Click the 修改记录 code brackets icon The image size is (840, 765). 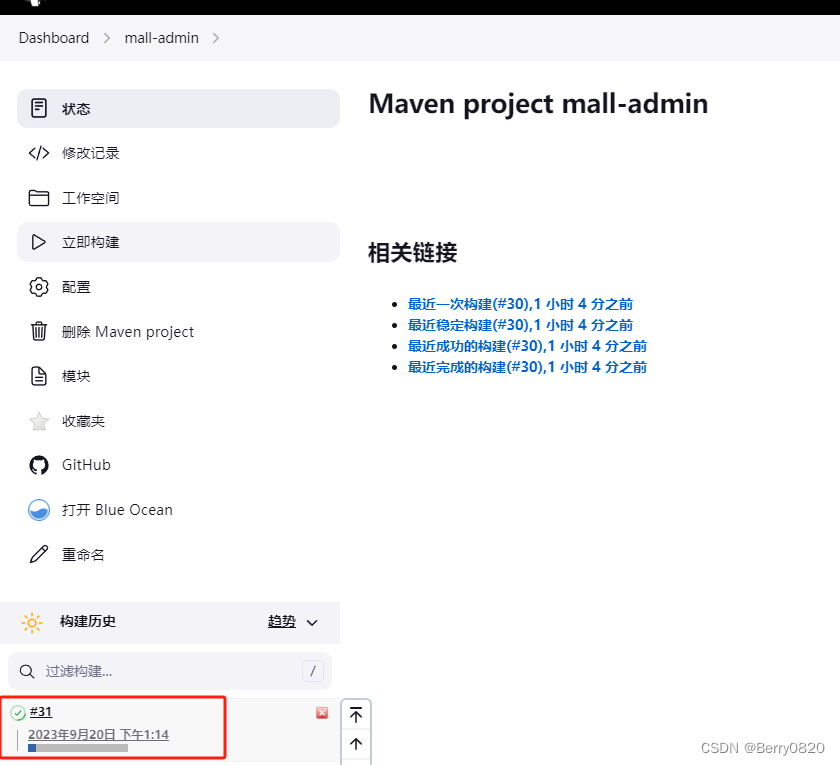[x=39, y=153]
